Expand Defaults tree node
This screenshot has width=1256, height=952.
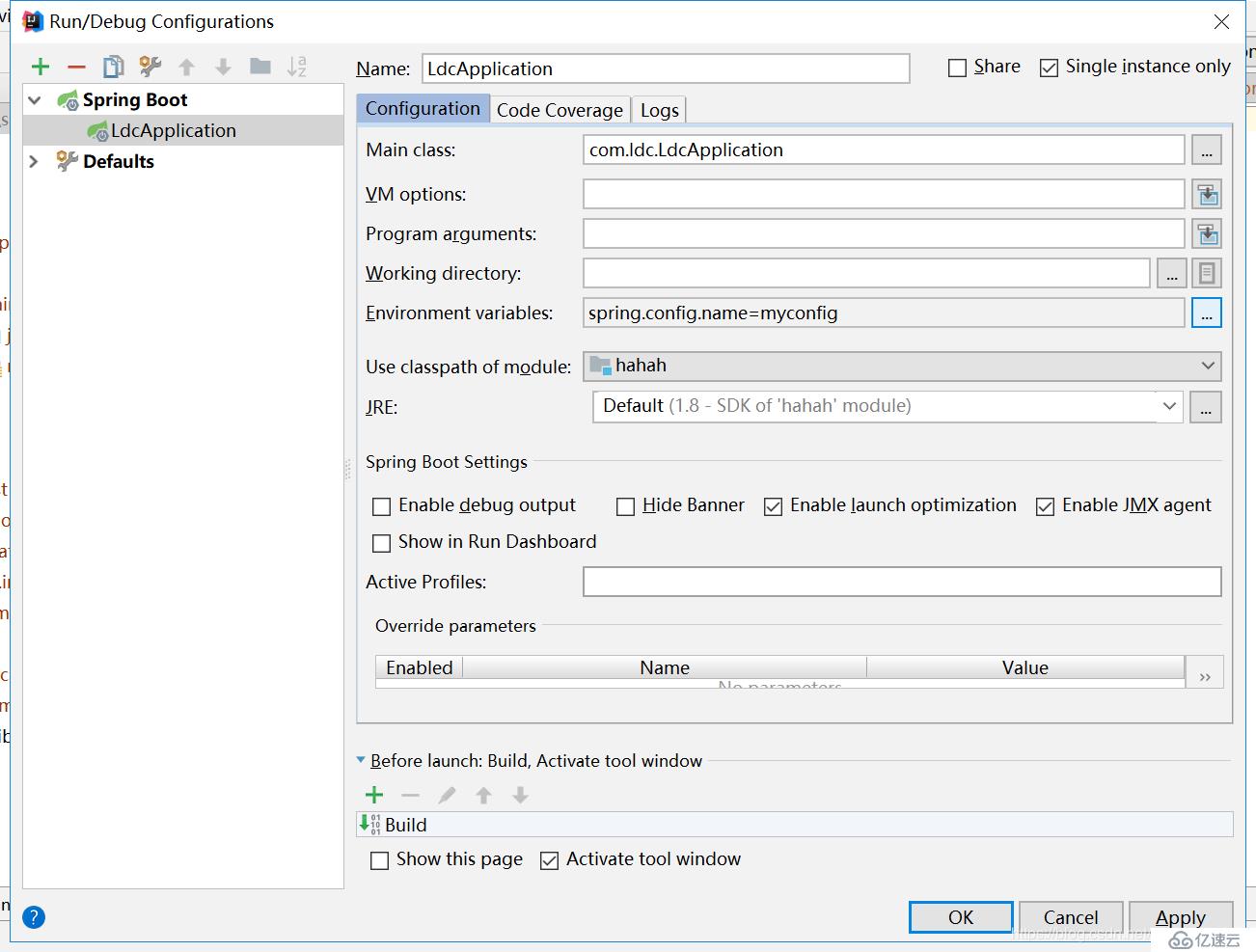point(34,161)
